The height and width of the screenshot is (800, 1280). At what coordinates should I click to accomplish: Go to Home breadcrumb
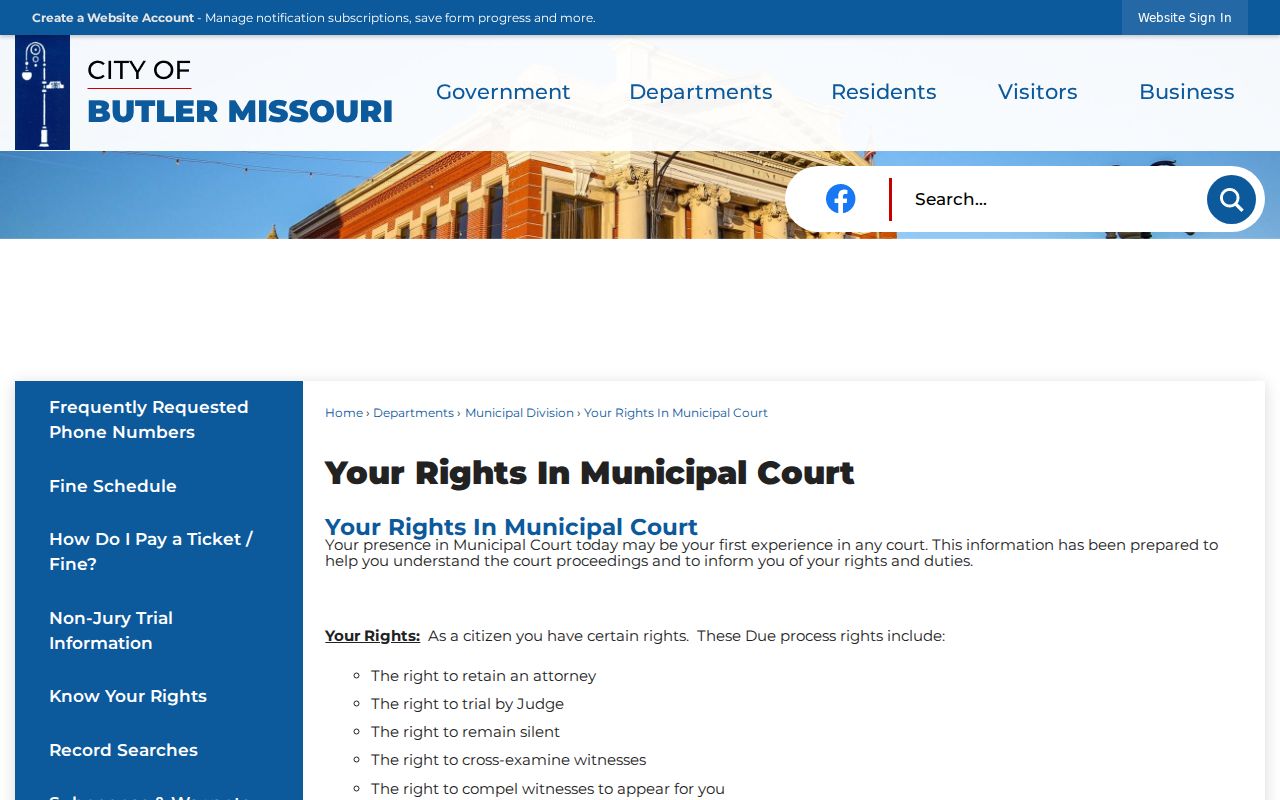coord(344,413)
